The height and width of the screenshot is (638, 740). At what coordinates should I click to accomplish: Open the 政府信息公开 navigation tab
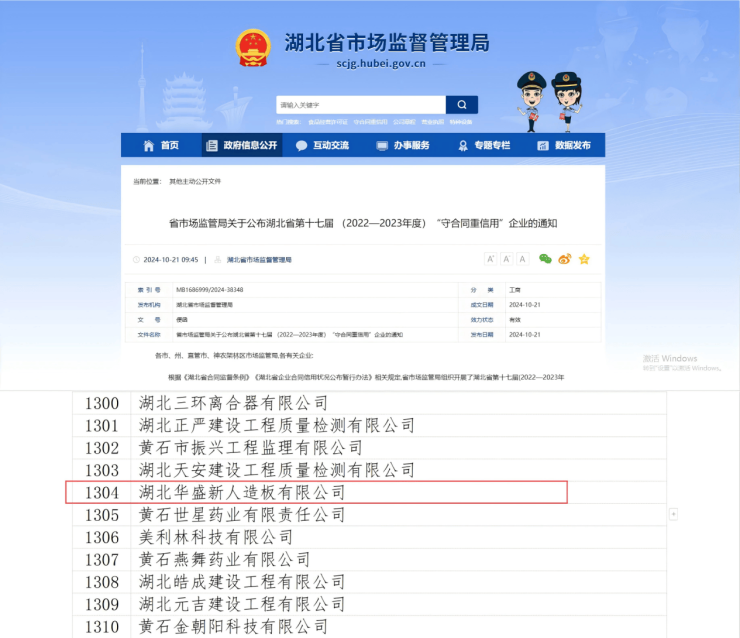(x=242, y=145)
